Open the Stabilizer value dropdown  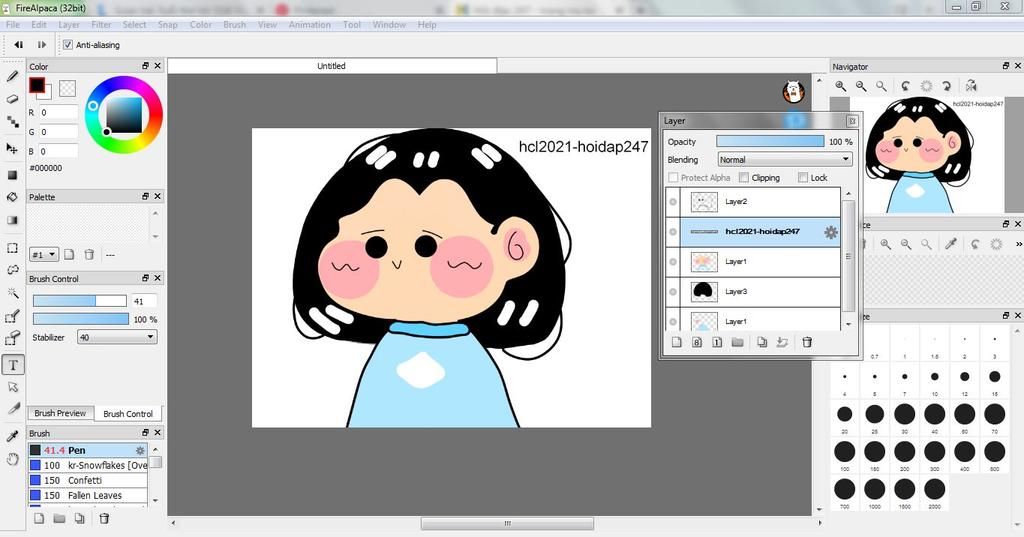tap(117, 337)
